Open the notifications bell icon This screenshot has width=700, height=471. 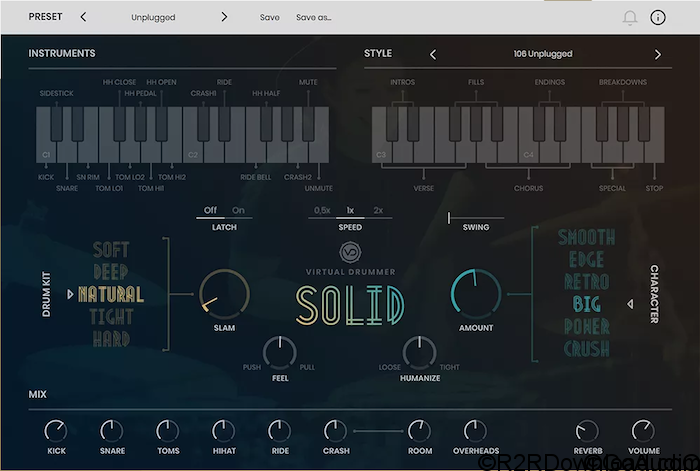pyautogui.click(x=630, y=18)
